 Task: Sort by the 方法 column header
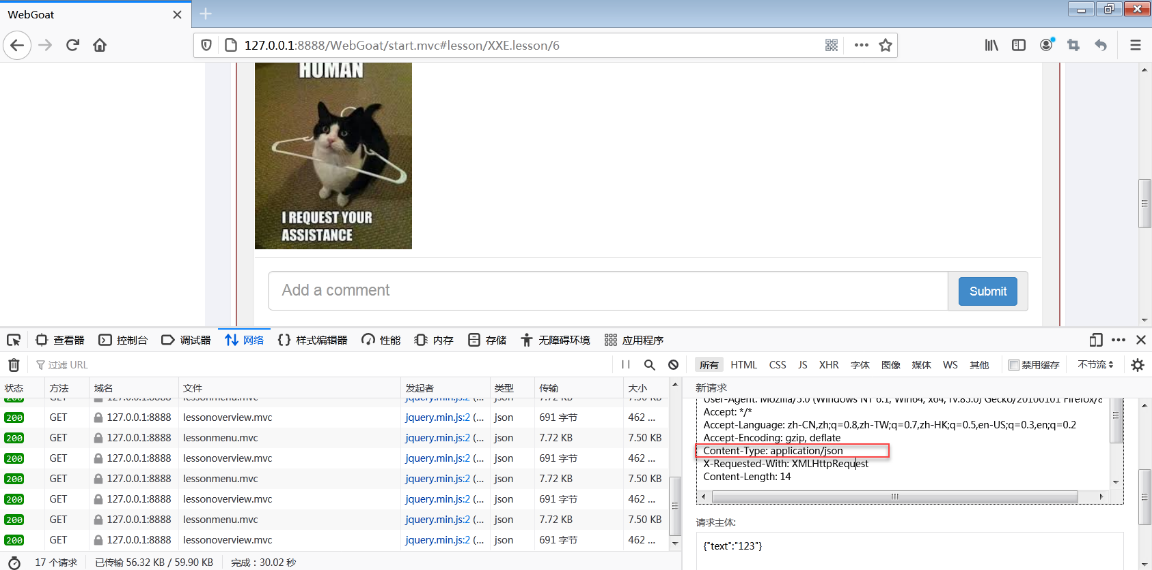coord(65,387)
